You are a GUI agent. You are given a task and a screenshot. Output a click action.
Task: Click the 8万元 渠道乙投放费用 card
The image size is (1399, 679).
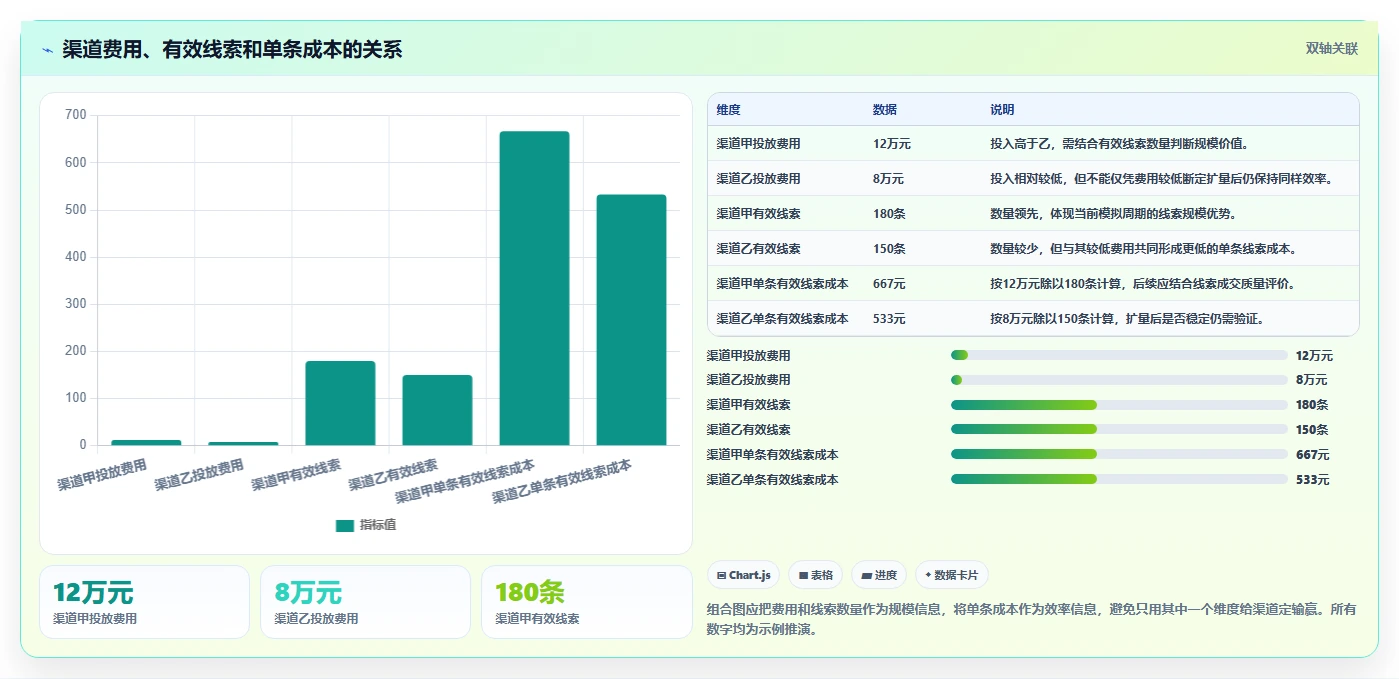(x=365, y=602)
